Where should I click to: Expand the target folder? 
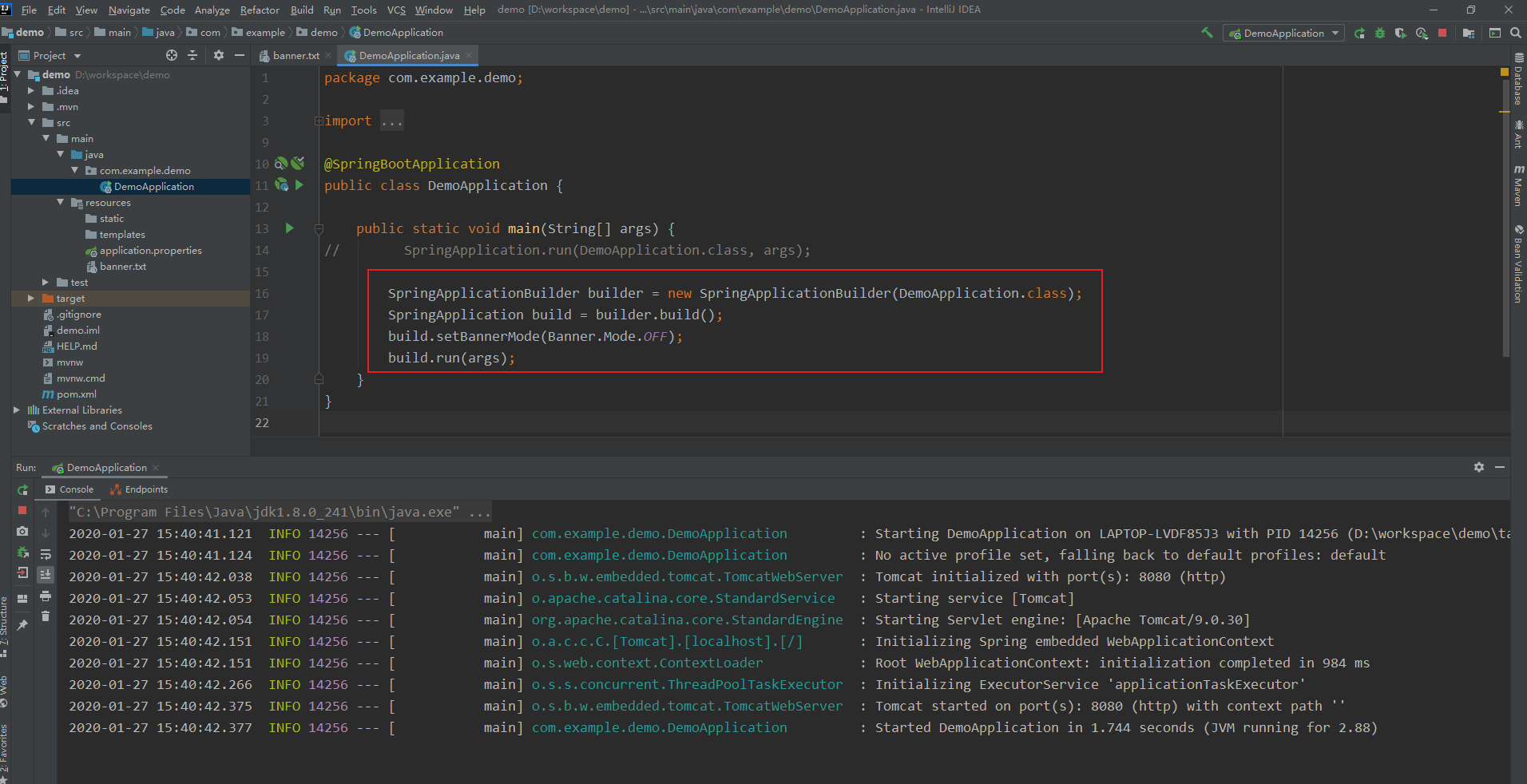(x=31, y=298)
